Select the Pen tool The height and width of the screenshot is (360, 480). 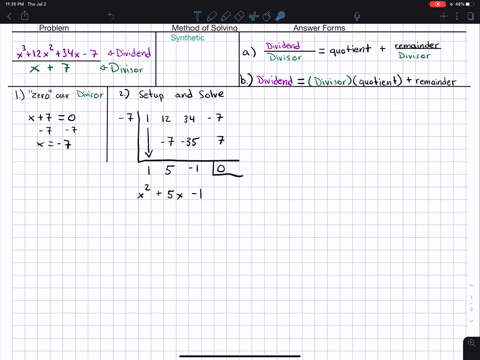[x=211, y=16]
